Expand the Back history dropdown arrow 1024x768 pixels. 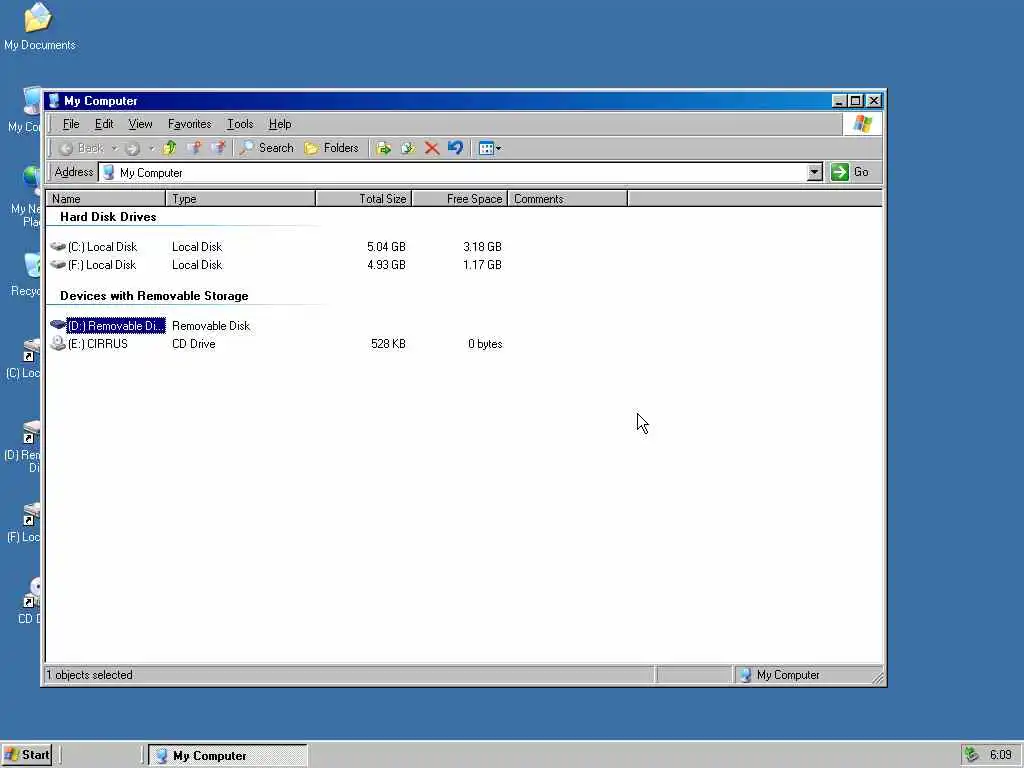[x=114, y=148]
